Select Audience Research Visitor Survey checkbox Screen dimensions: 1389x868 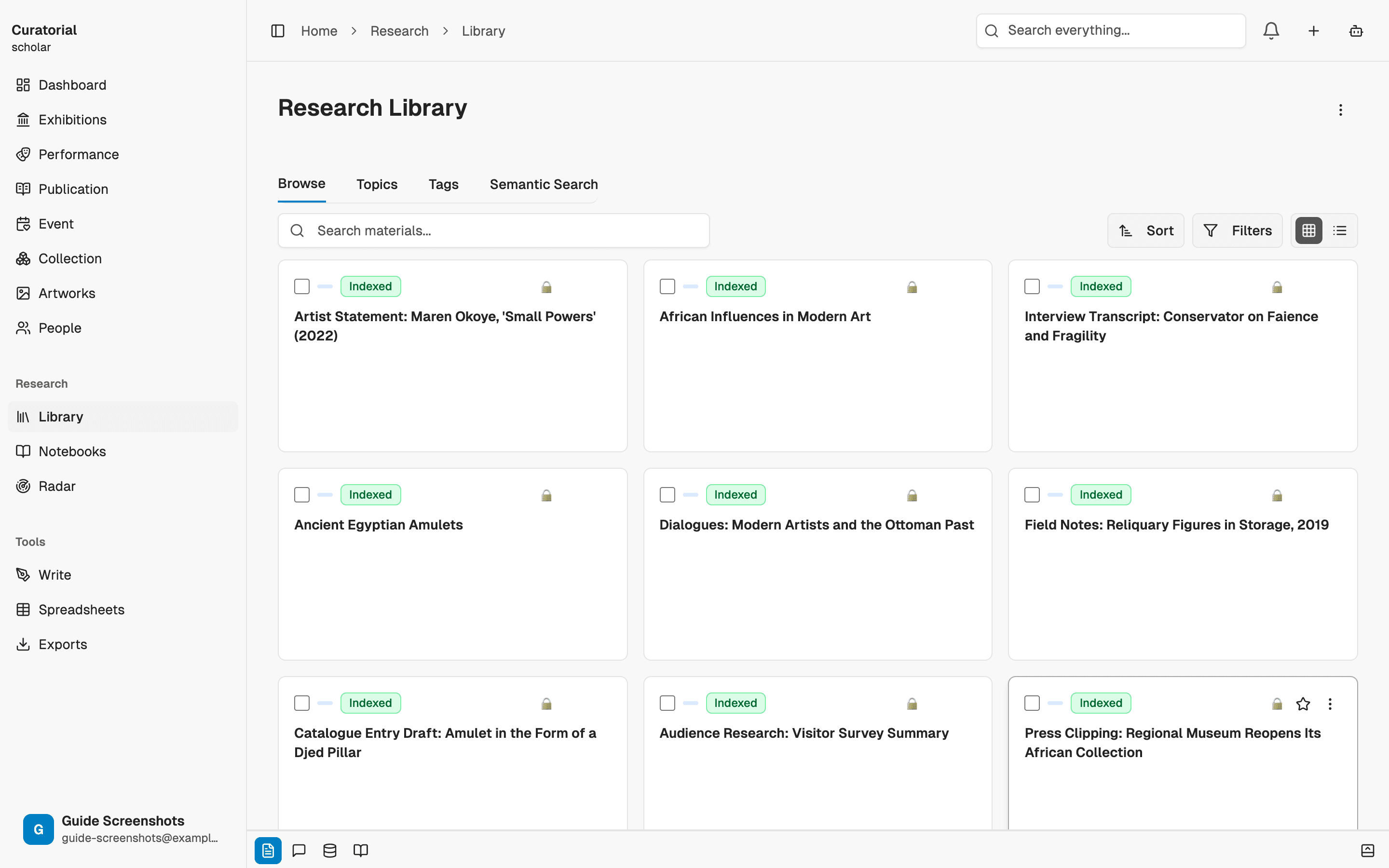point(667,703)
